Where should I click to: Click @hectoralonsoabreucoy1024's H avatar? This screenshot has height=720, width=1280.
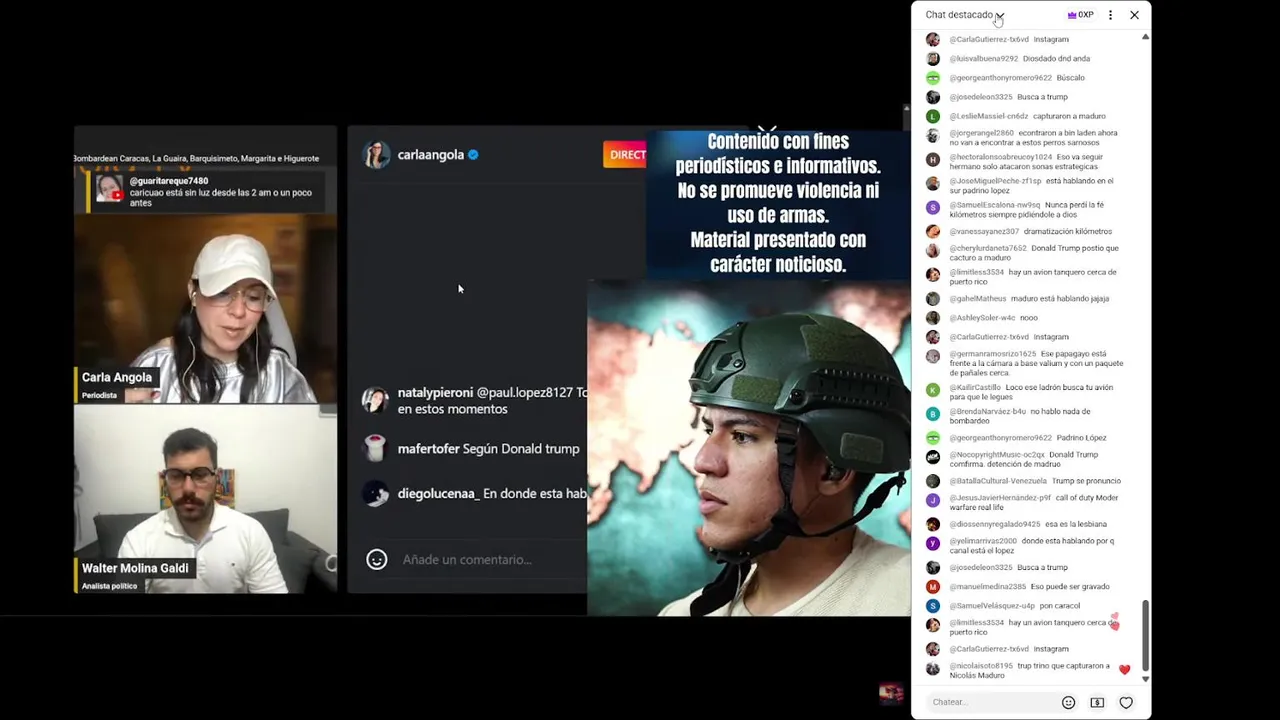click(933, 159)
